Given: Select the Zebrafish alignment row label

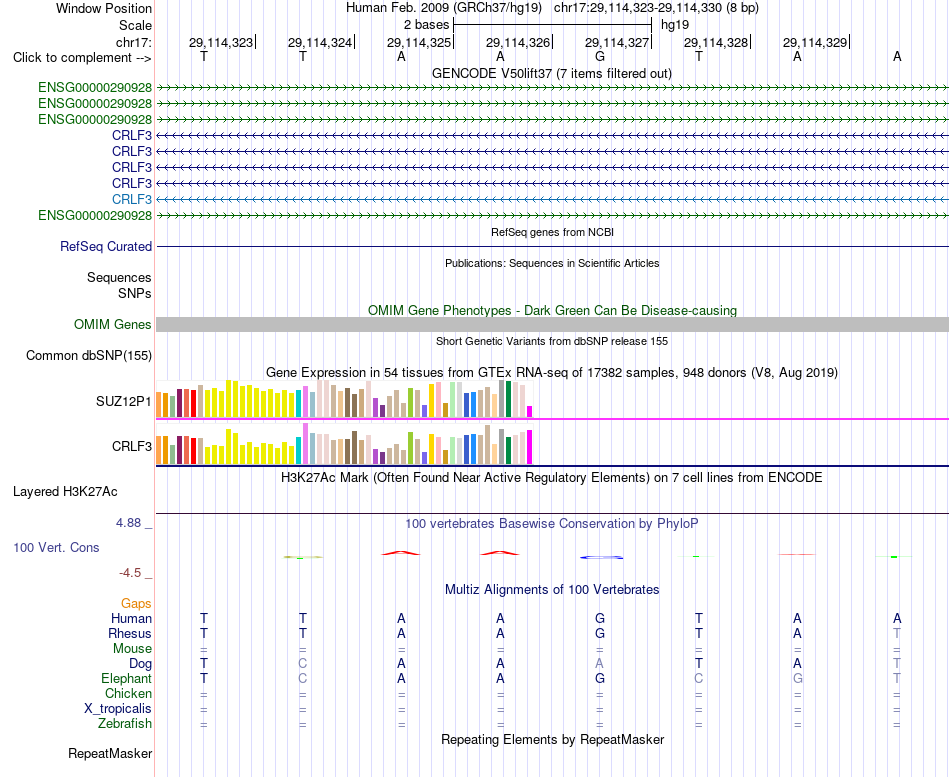Looking at the screenshot, I should [x=125, y=723].
